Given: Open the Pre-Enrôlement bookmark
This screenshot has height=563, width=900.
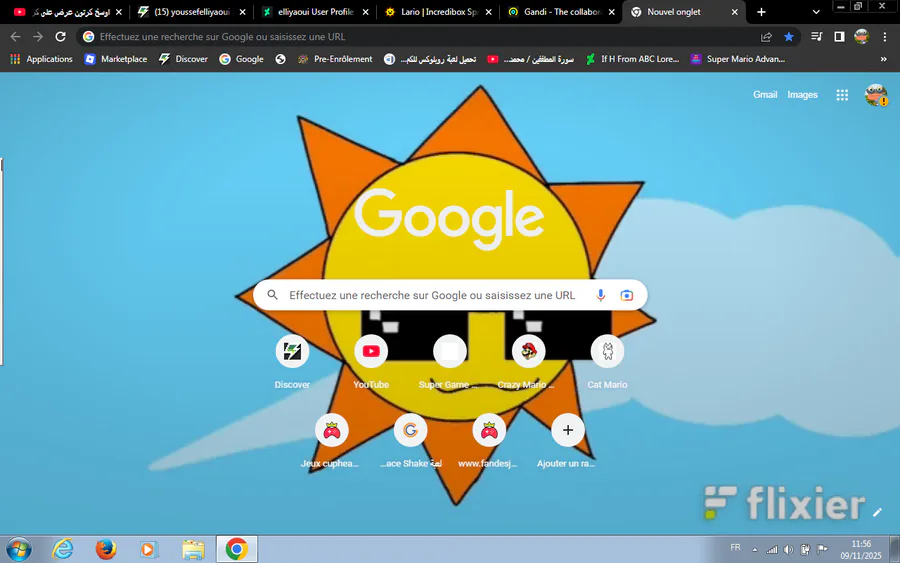Looking at the screenshot, I should 334,59.
